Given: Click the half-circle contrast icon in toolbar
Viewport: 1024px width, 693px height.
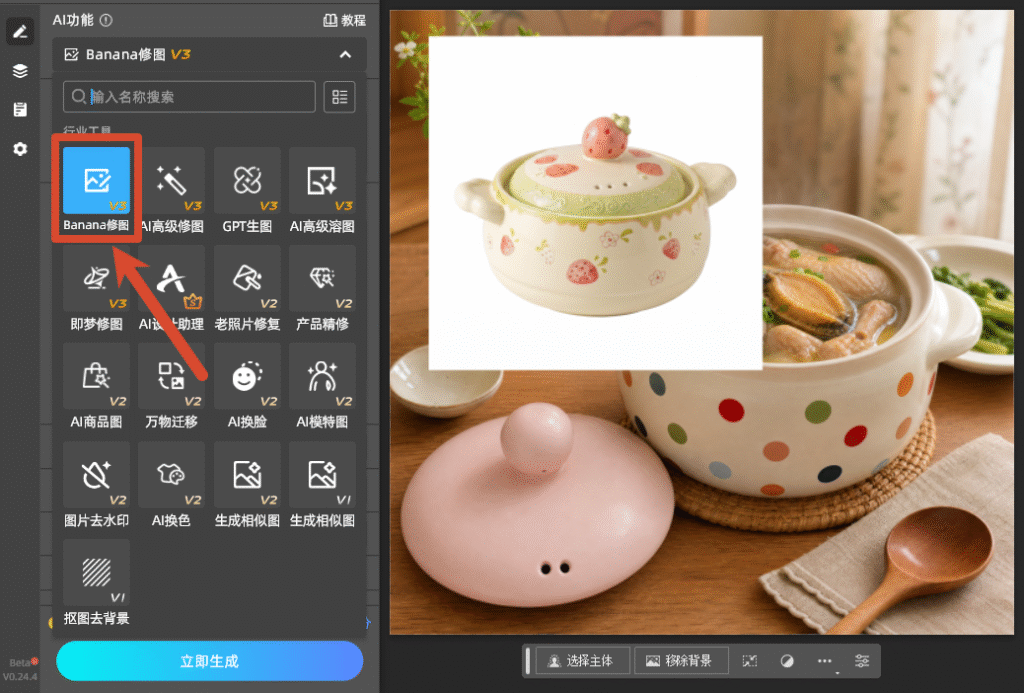Looking at the screenshot, I should [x=787, y=661].
